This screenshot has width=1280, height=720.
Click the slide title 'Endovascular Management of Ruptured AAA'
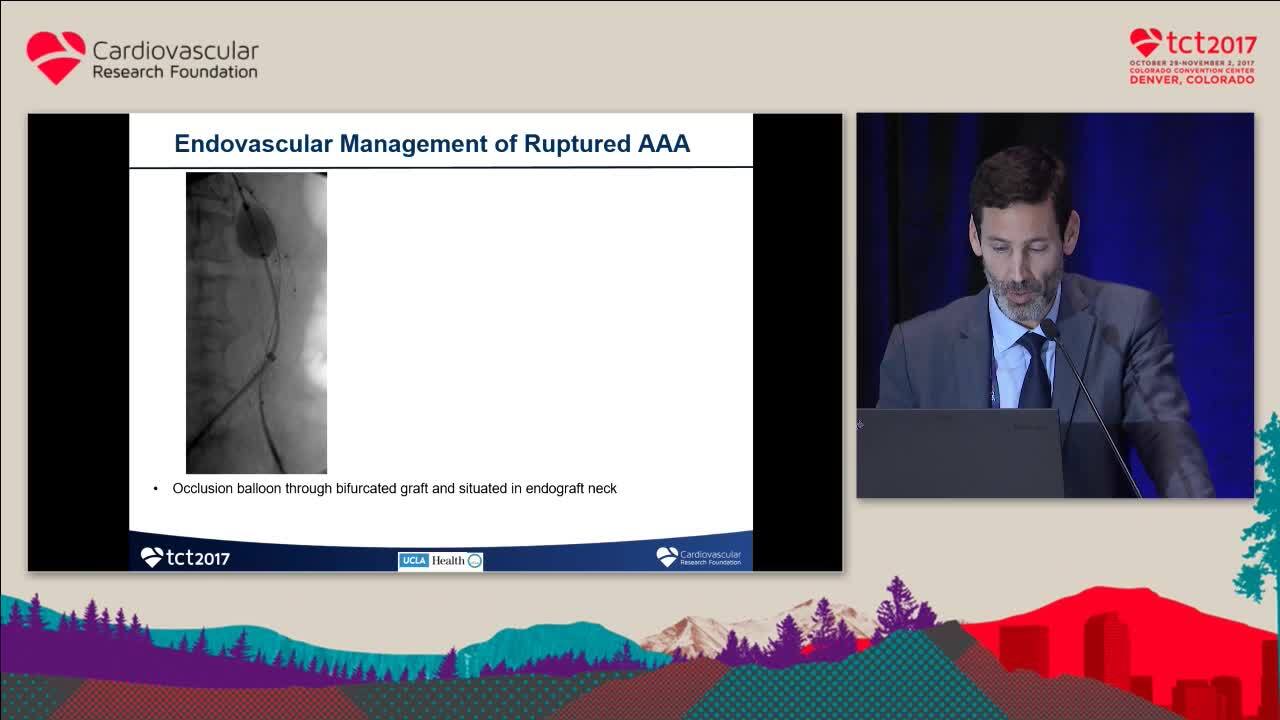[432, 144]
